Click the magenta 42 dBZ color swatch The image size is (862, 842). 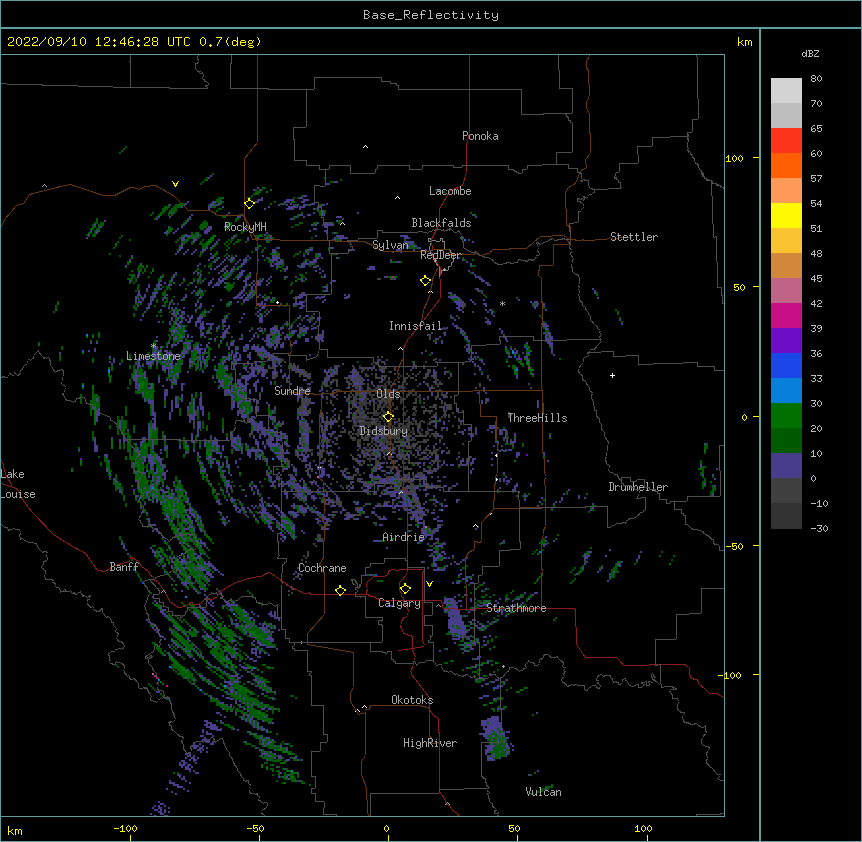pyautogui.click(x=786, y=315)
